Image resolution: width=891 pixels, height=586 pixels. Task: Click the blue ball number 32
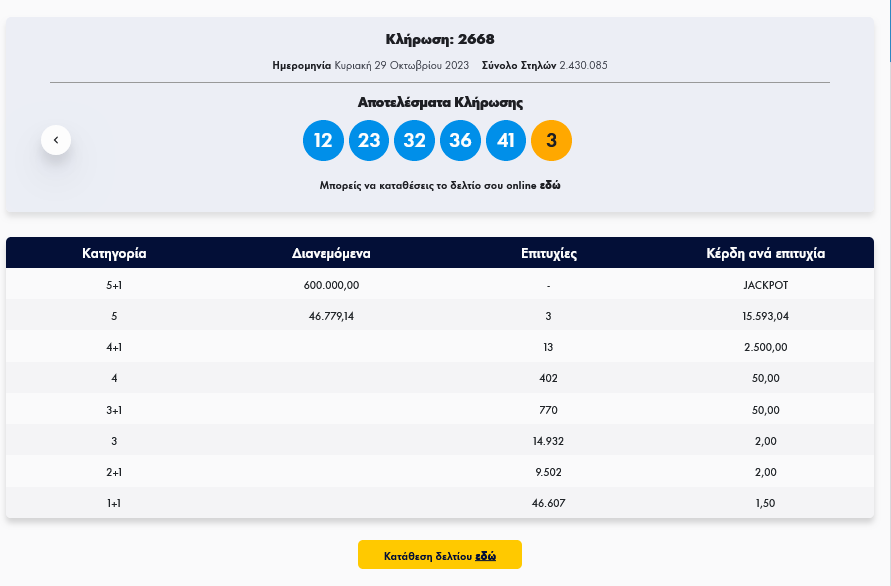(x=414, y=140)
